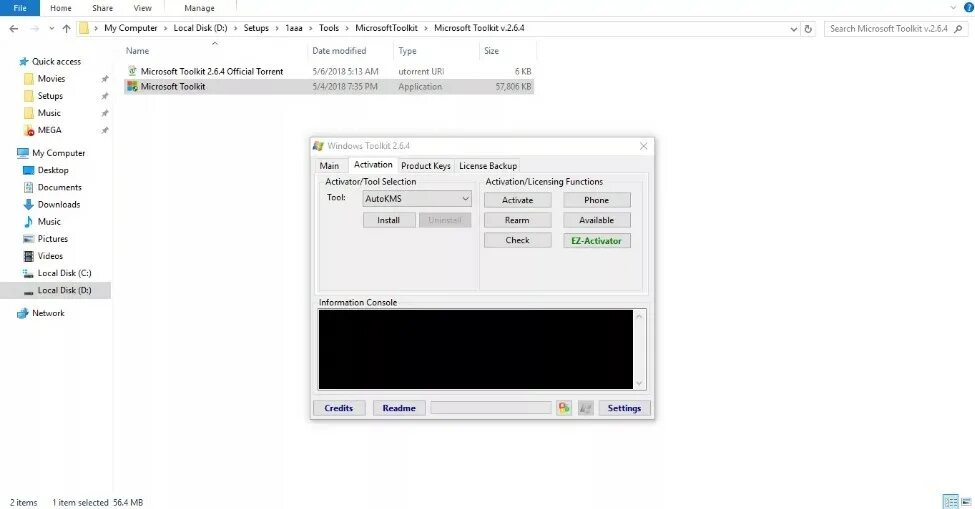Open the Movies quick access folder
Image resolution: width=975 pixels, height=509 pixels.
[51, 79]
